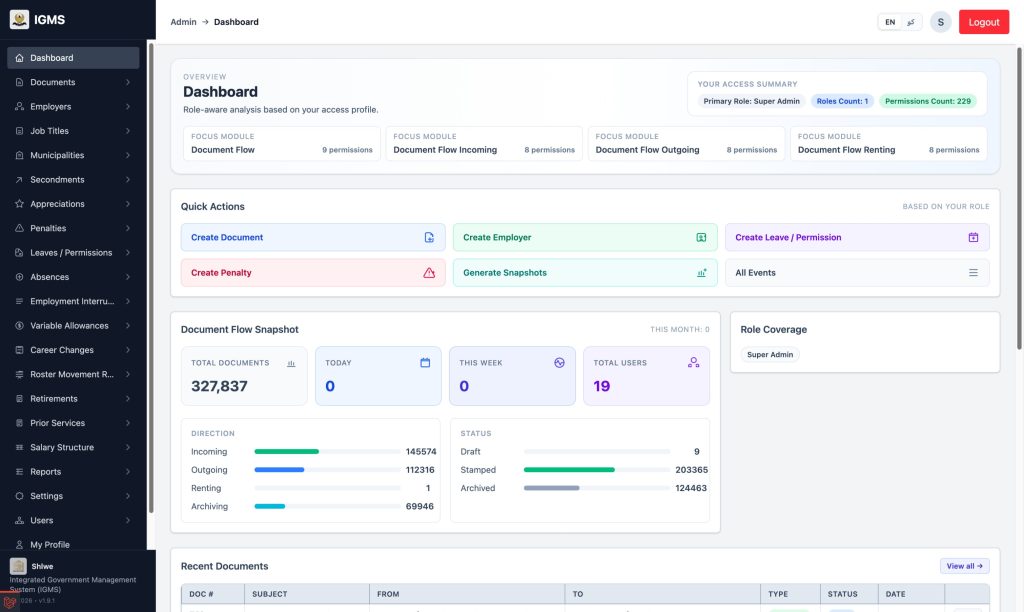Open View all recent documents link

point(965,566)
